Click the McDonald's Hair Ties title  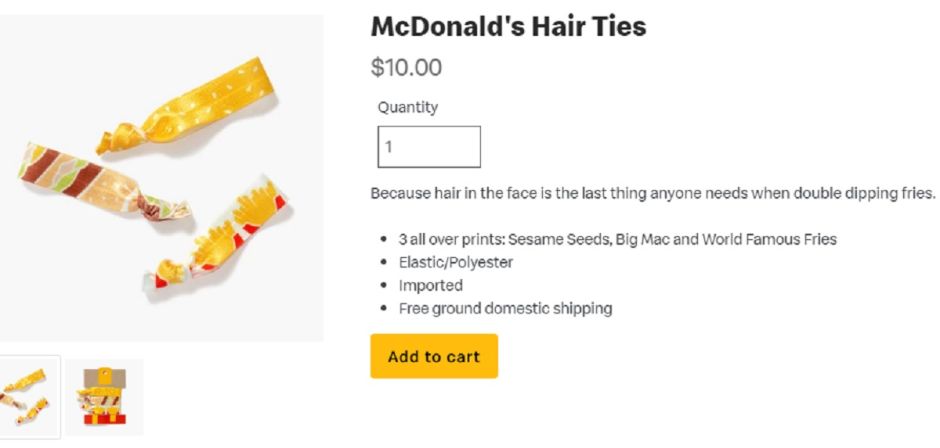tap(508, 27)
